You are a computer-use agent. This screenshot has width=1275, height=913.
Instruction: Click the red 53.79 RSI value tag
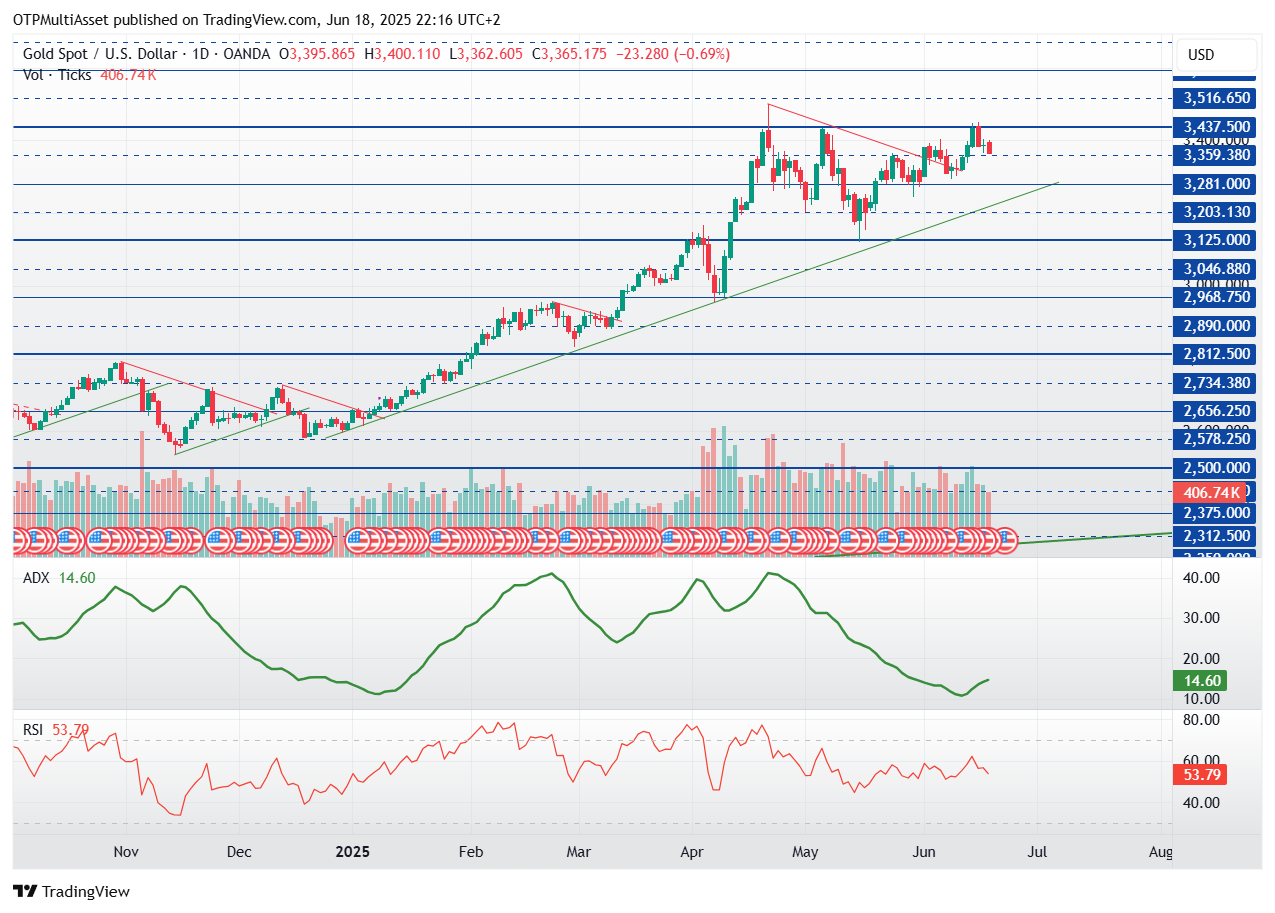(1199, 775)
